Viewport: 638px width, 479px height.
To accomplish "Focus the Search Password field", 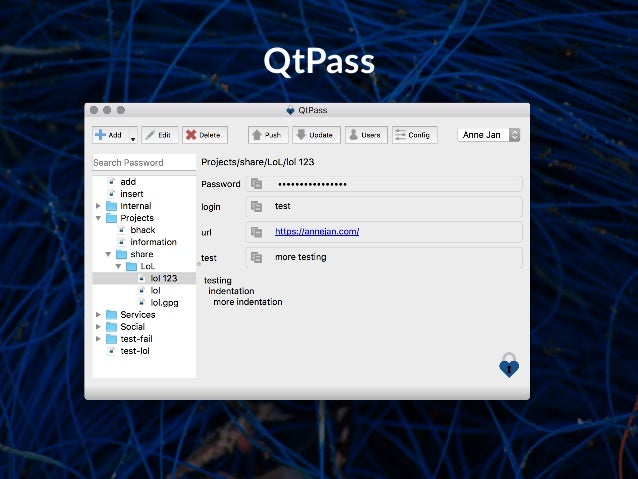I will tap(144, 162).
